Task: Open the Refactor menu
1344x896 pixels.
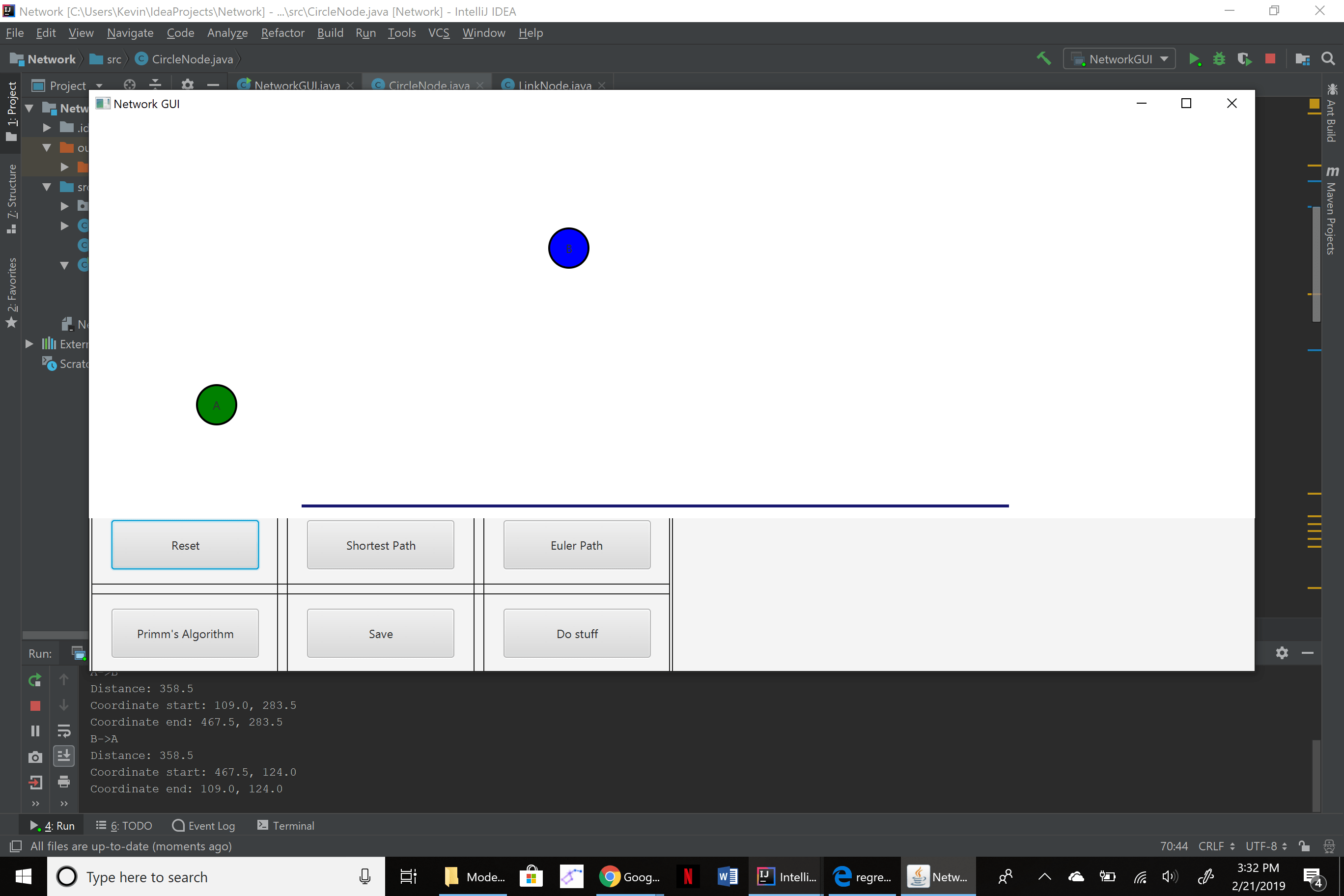Action: 282,32
